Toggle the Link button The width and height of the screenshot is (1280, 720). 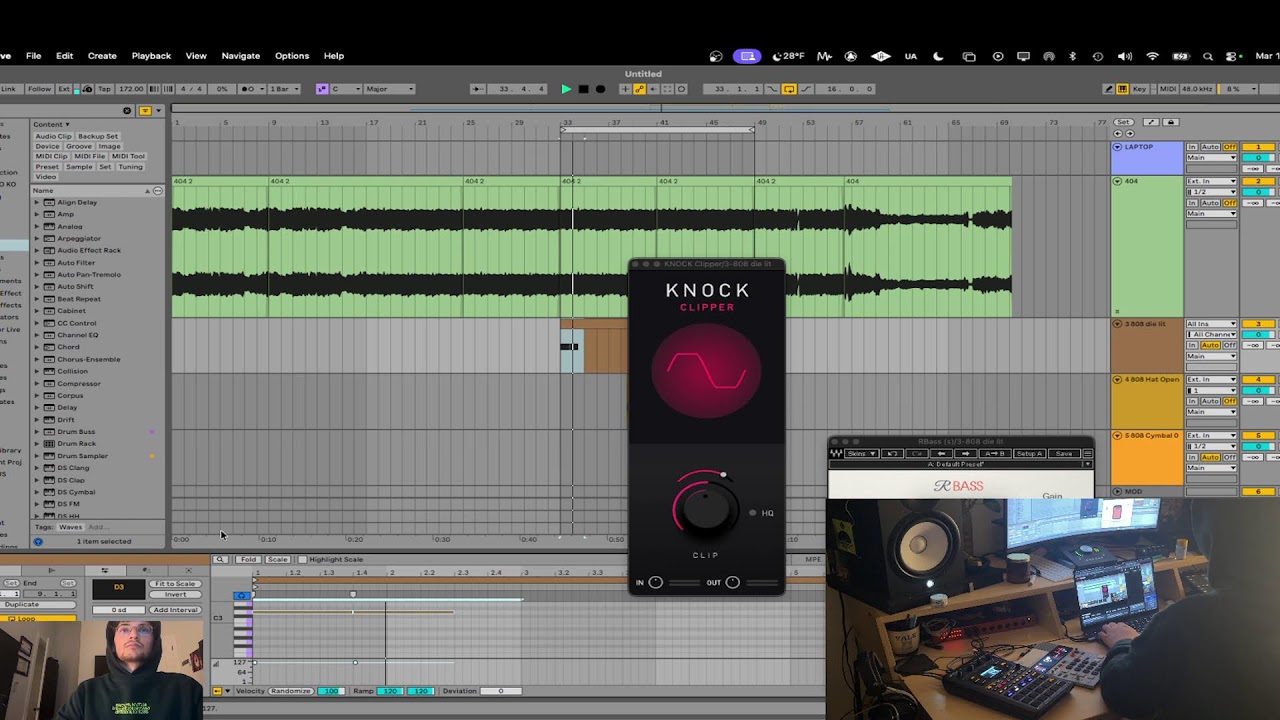[x=10, y=89]
